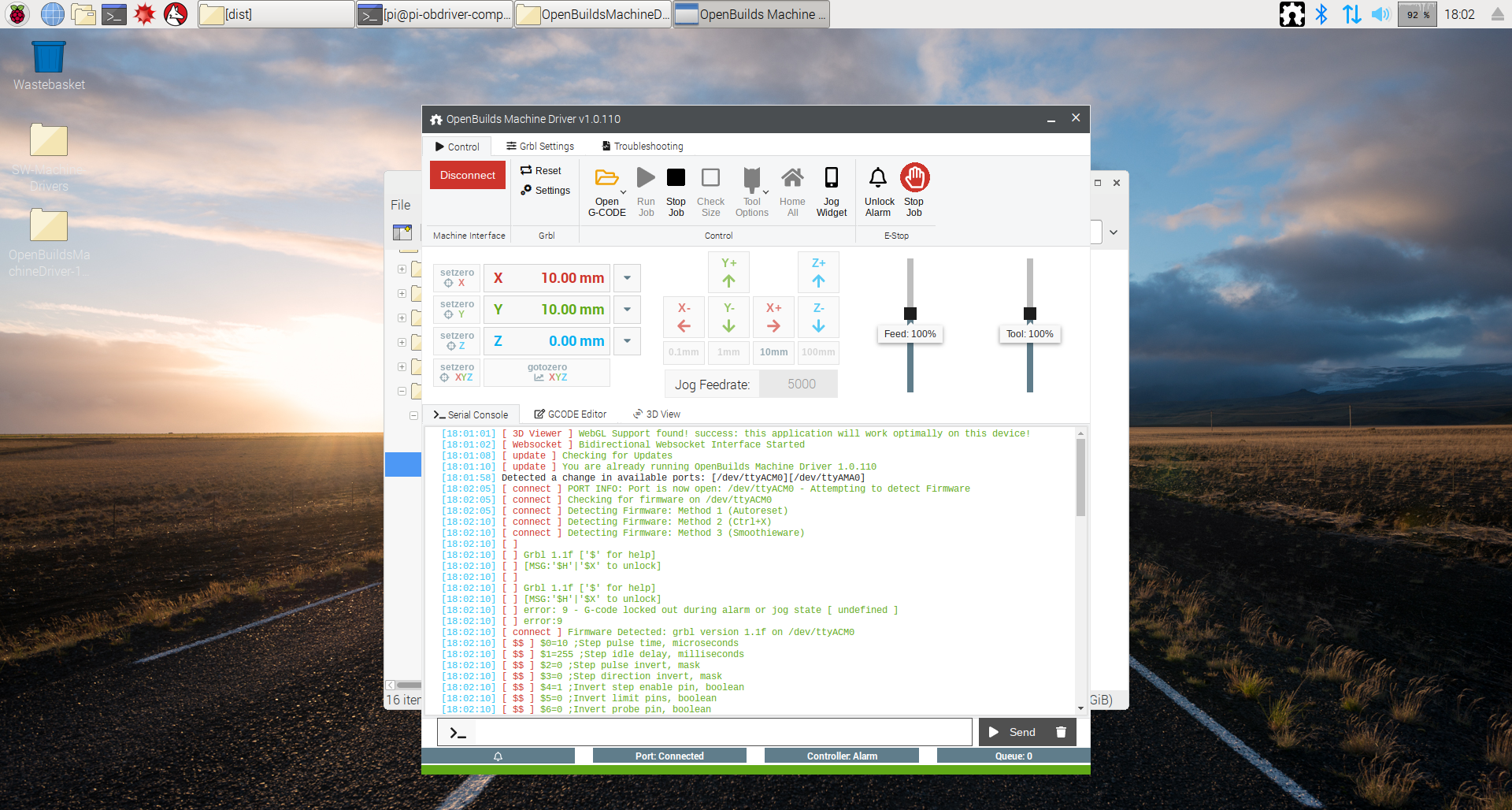The height and width of the screenshot is (810, 1512).
Task: Click the Open G-CODE folder icon
Action: coord(606,178)
